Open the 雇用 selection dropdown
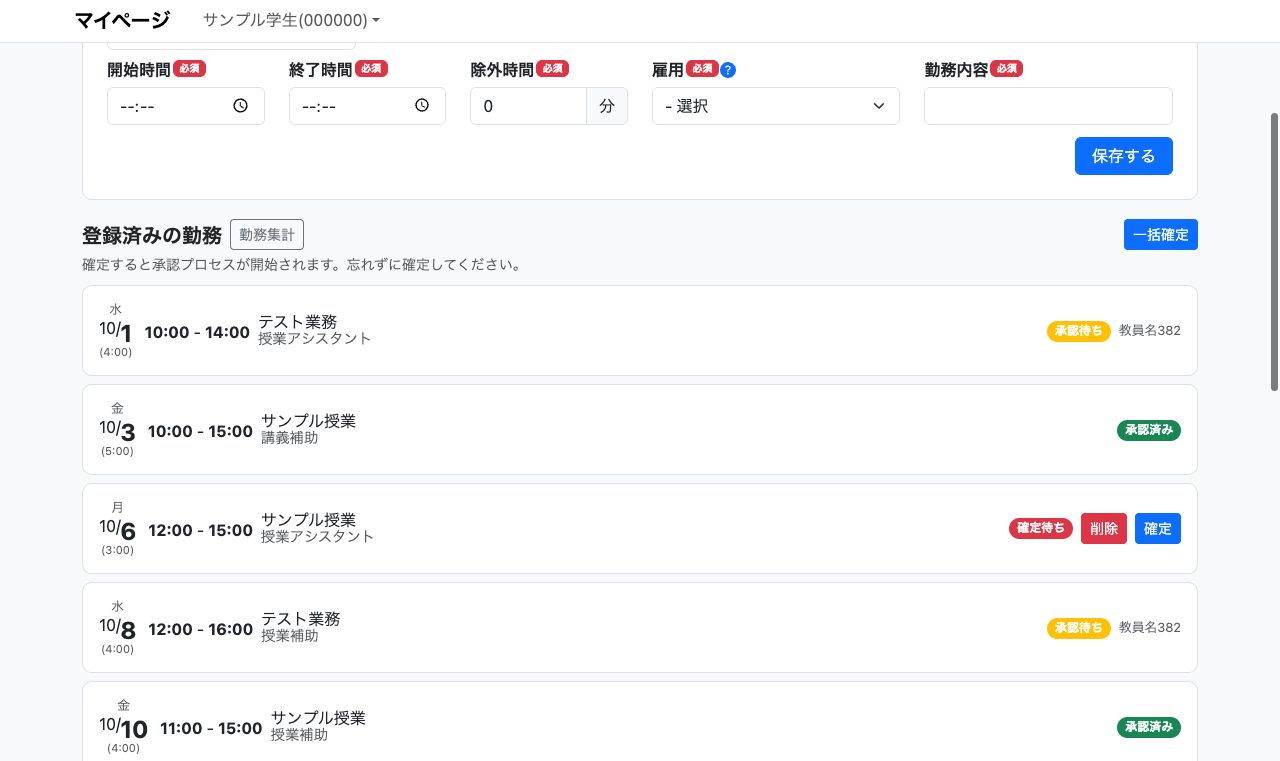Viewport: 1280px width, 761px height. pyautogui.click(x=775, y=106)
